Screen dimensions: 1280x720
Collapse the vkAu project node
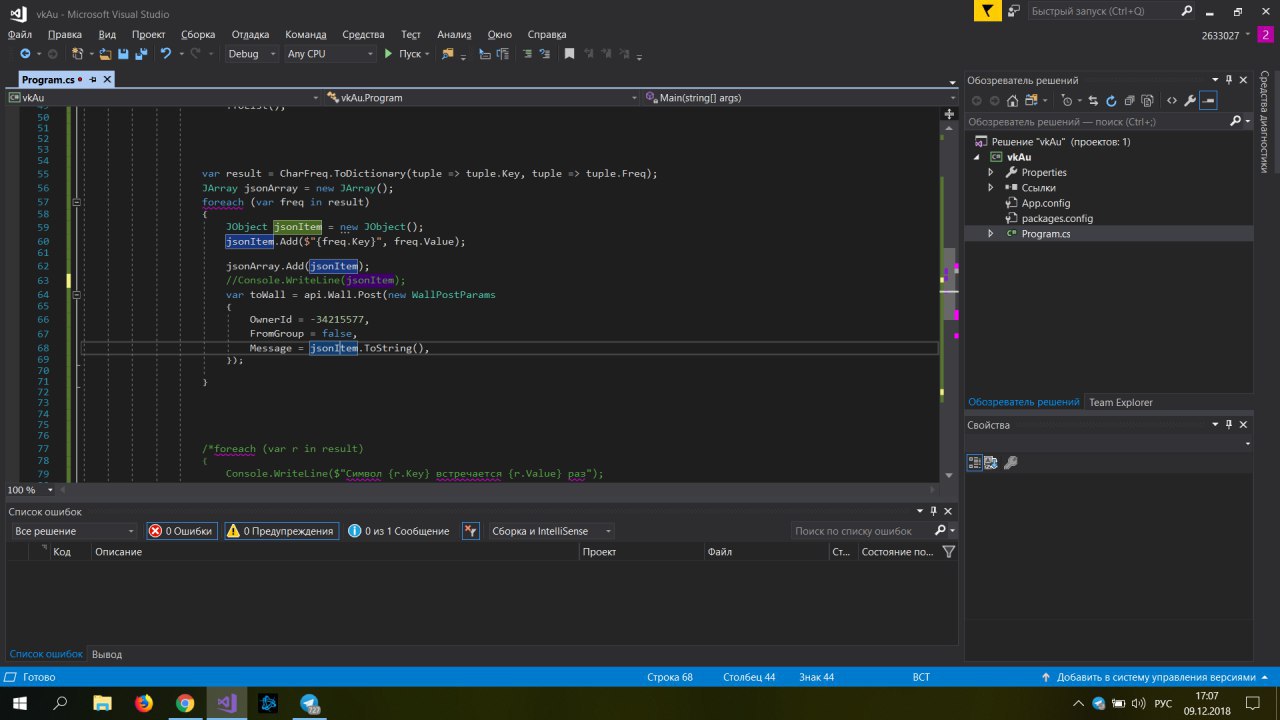pyautogui.click(x=978, y=157)
